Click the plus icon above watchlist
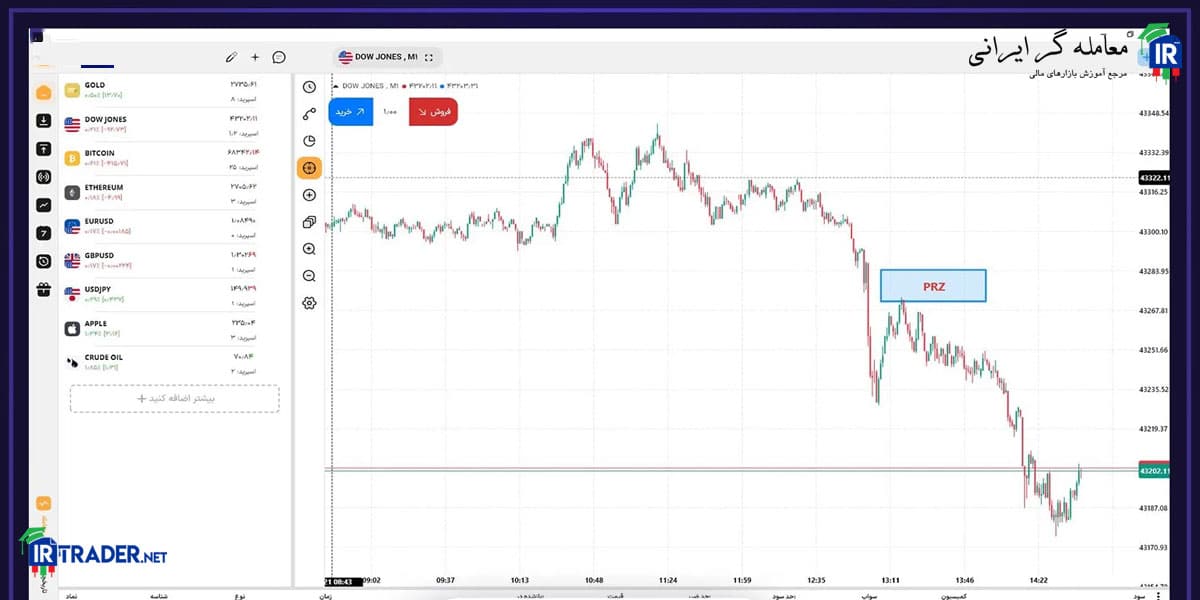 (255, 58)
